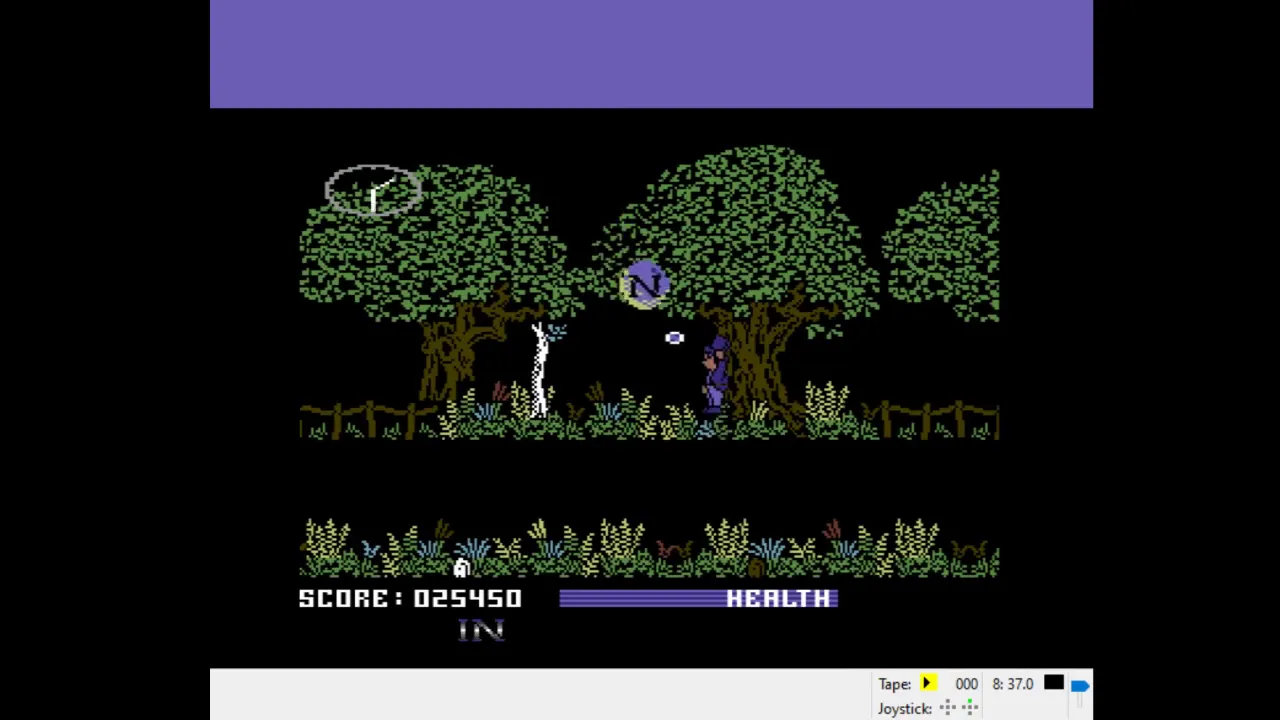Click the yellow tape play indicator
Screen dimensions: 1280x720
tap(928, 684)
